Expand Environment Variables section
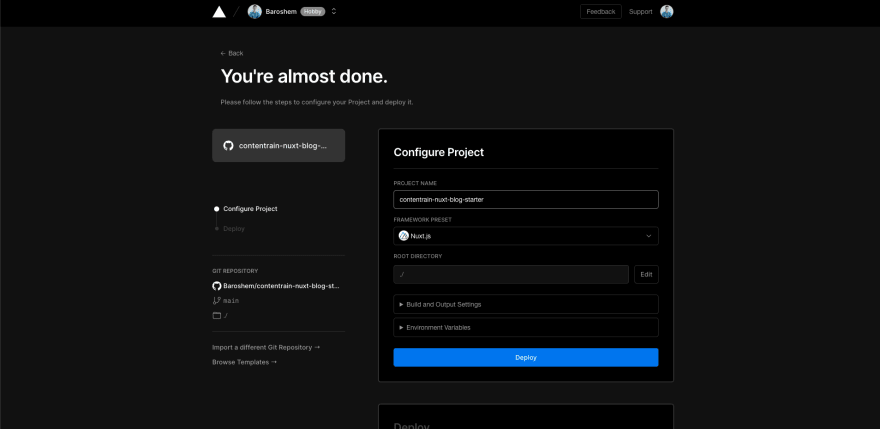Viewport: 880px width, 429px height. click(x=526, y=327)
